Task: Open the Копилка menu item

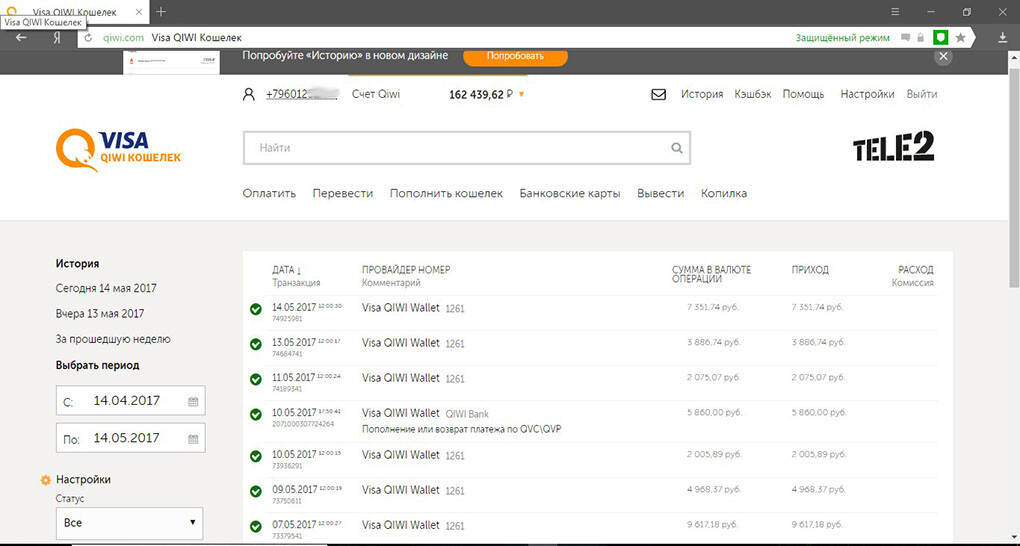Action: click(724, 193)
